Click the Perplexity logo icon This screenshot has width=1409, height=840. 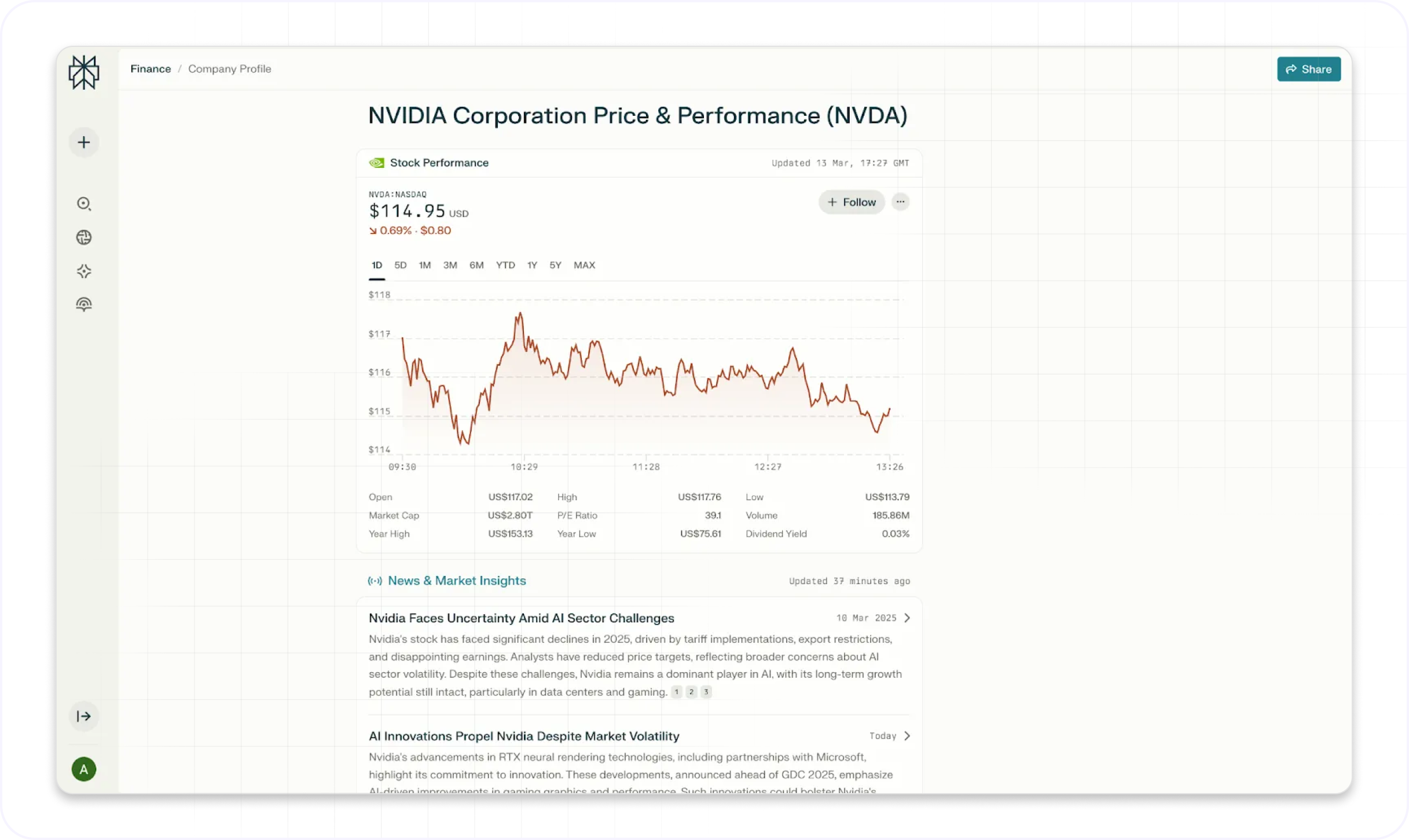point(84,72)
